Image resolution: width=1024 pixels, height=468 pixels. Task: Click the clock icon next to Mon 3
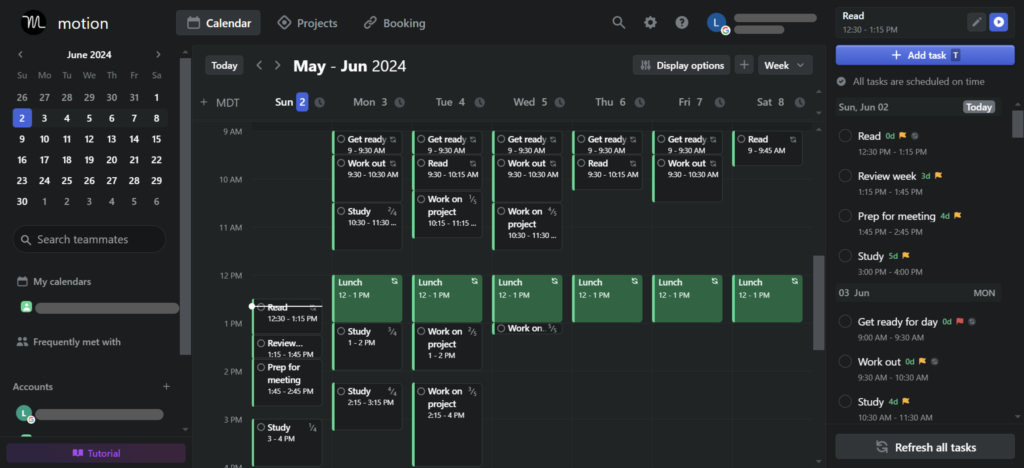coord(399,102)
